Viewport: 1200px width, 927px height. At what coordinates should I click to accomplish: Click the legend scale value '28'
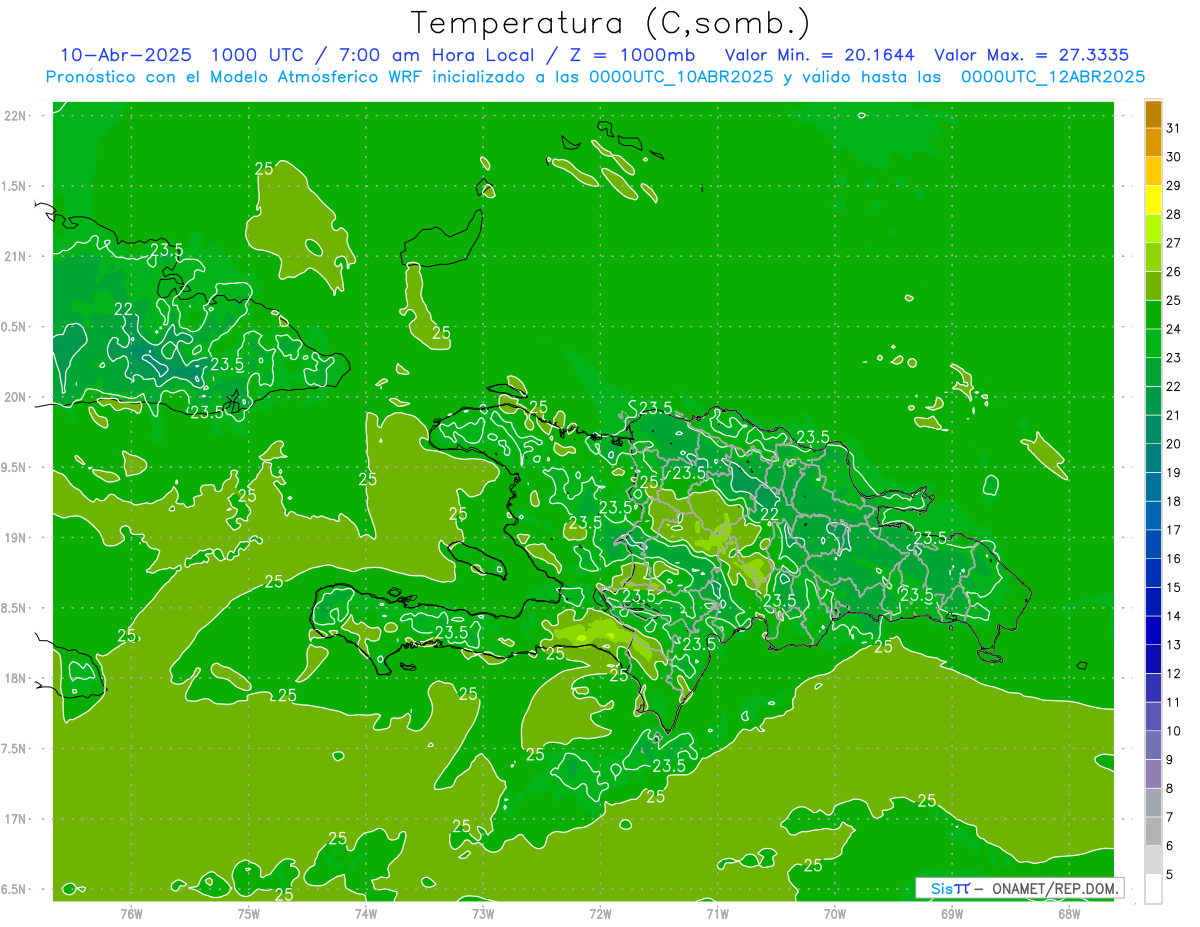(1174, 214)
